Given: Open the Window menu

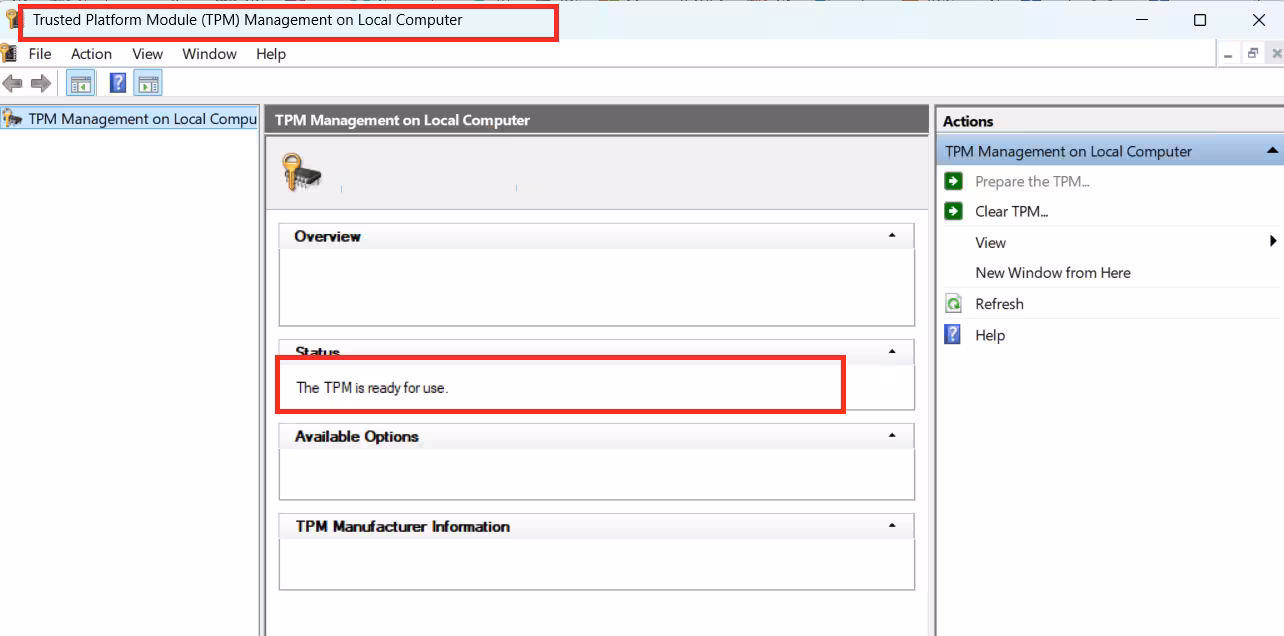Looking at the screenshot, I should click(209, 54).
